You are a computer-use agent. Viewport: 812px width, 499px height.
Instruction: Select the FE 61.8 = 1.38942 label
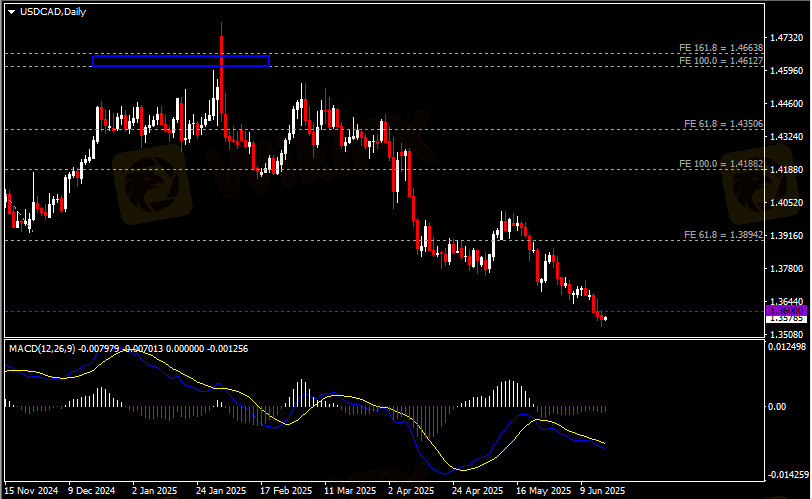pos(723,234)
